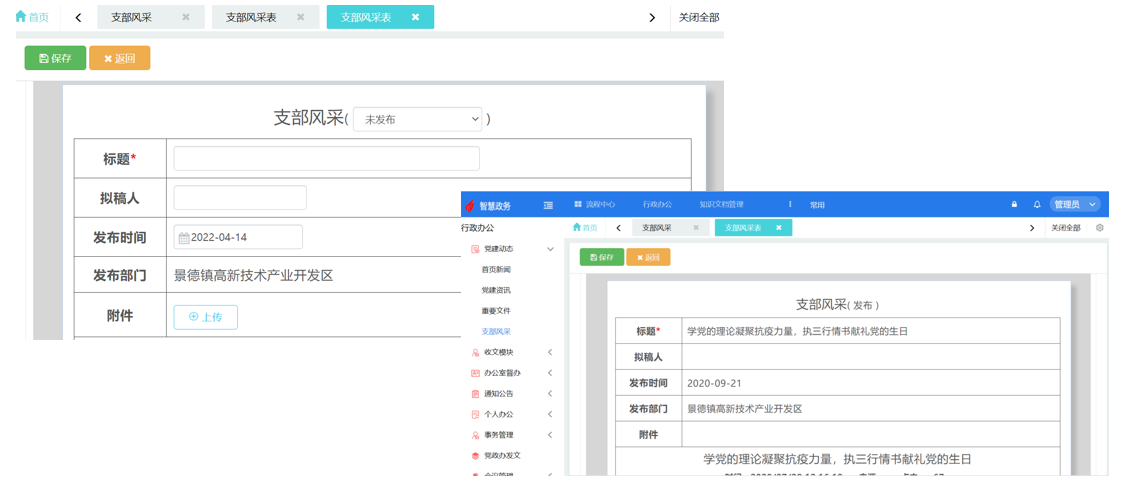Expand the 通知公告 sidebar group
This screenshot has width=1122, height=491.
coord(550,394)
